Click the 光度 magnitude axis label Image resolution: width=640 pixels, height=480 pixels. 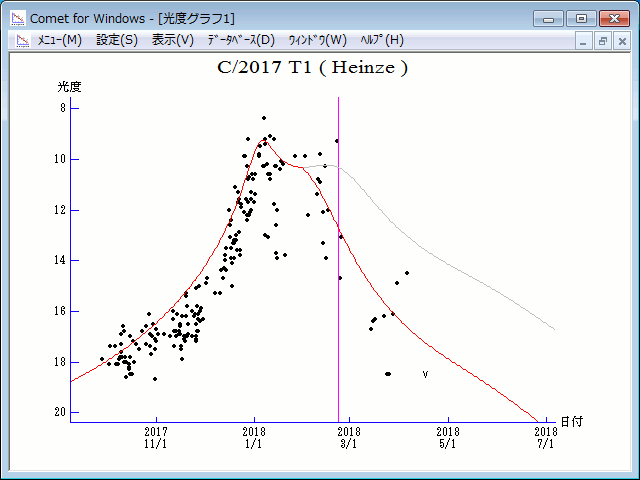pyautogui.click(x=69, y=87)
